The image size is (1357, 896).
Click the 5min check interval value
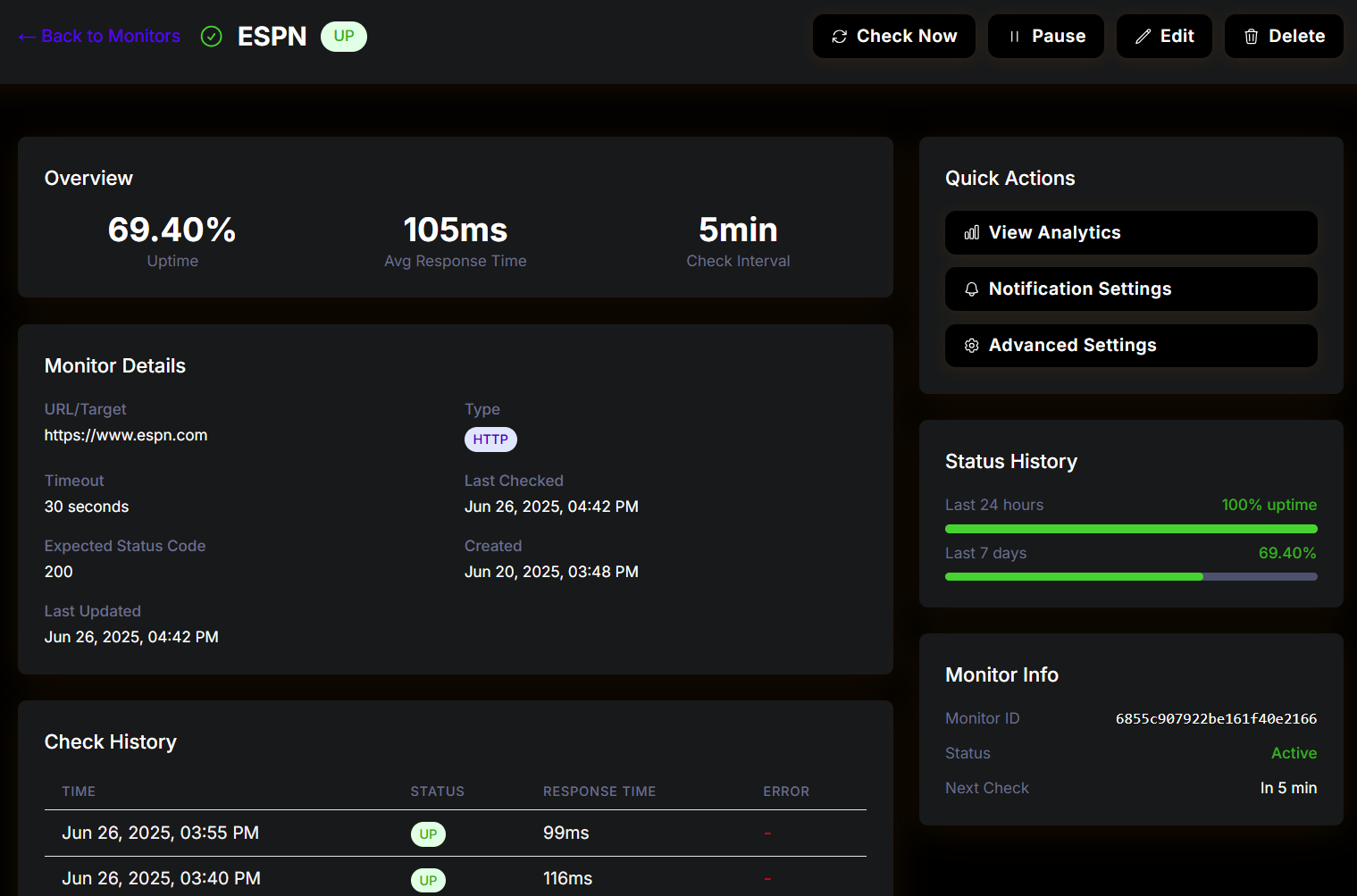738,230
